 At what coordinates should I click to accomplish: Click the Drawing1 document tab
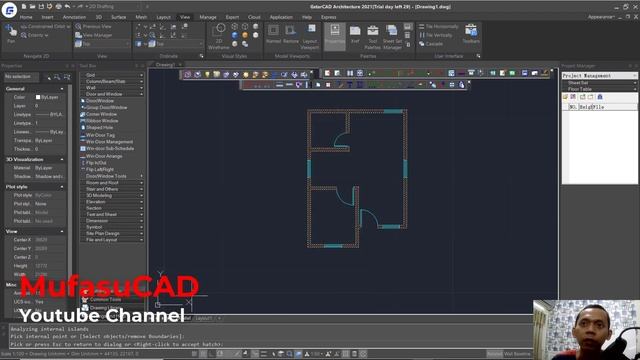(x=165, y=64)
